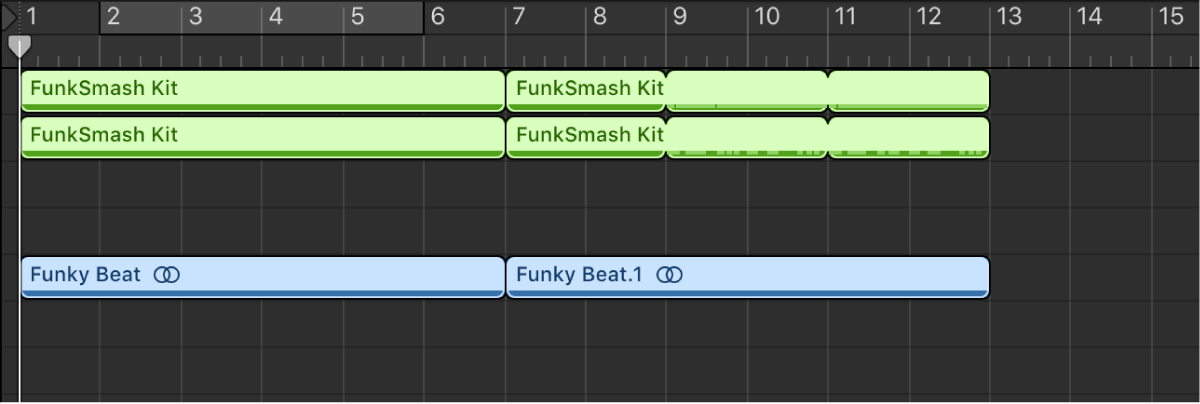Click bar 7 in the ruler
This screenshot has height=404, width=1200.
coord(518,17)
